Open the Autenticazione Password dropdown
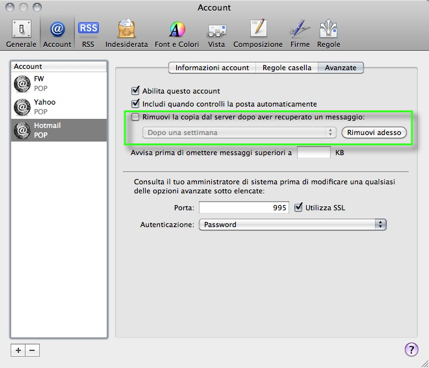The image size is (429, 368). (x=293, y=224)
